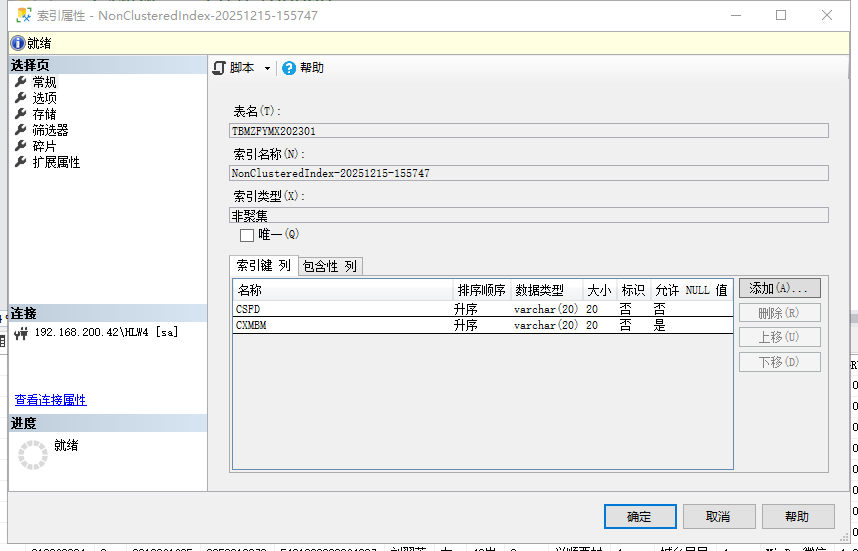This screenshot has width=858, height=551.
Task: Open the 筛选器 page in sidebar
Action: (x=50, y=130)
